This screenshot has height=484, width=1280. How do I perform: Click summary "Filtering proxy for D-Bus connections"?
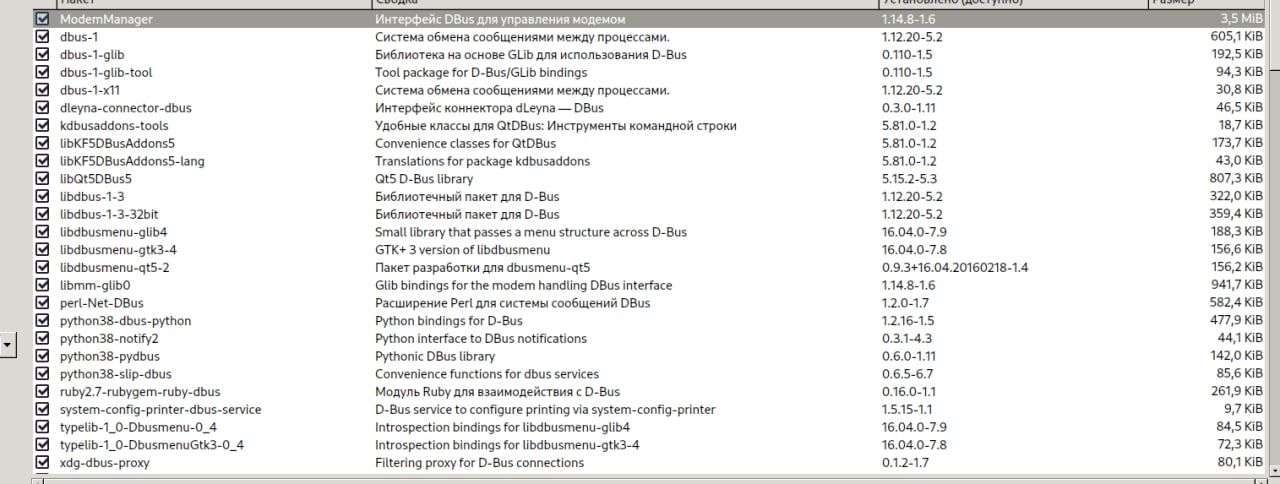pyautogui.click(x=479, y=463)
